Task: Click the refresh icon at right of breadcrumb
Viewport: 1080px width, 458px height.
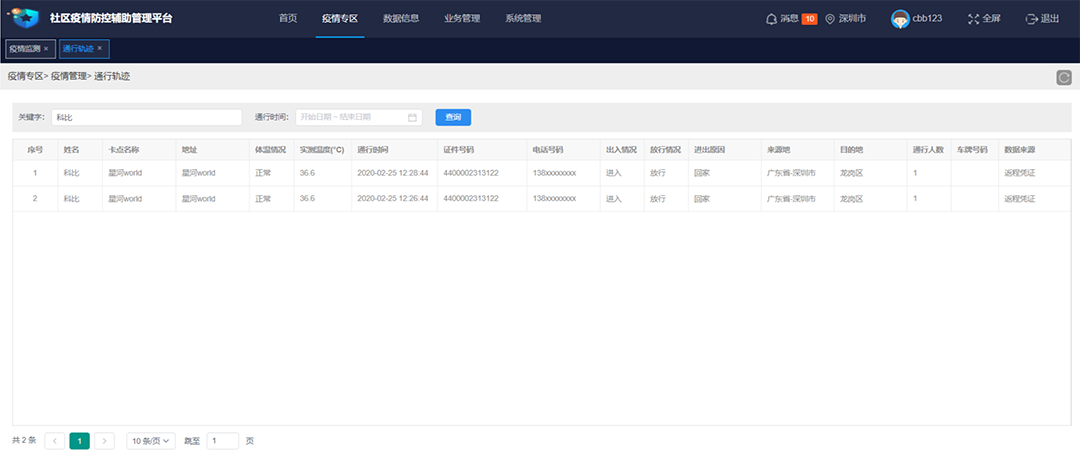Action: [x=1064, y=78]
